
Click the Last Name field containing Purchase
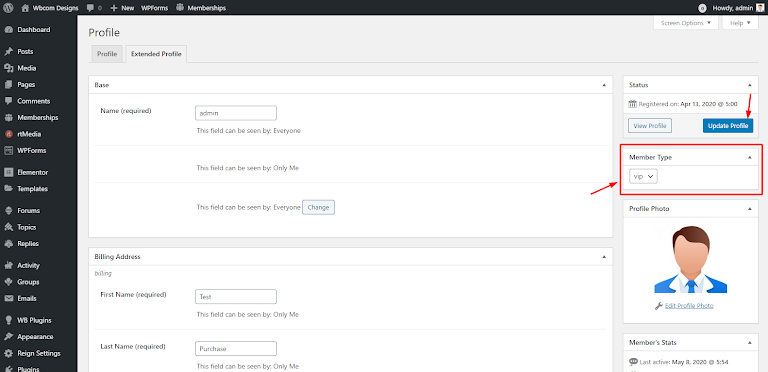(236, 349)
